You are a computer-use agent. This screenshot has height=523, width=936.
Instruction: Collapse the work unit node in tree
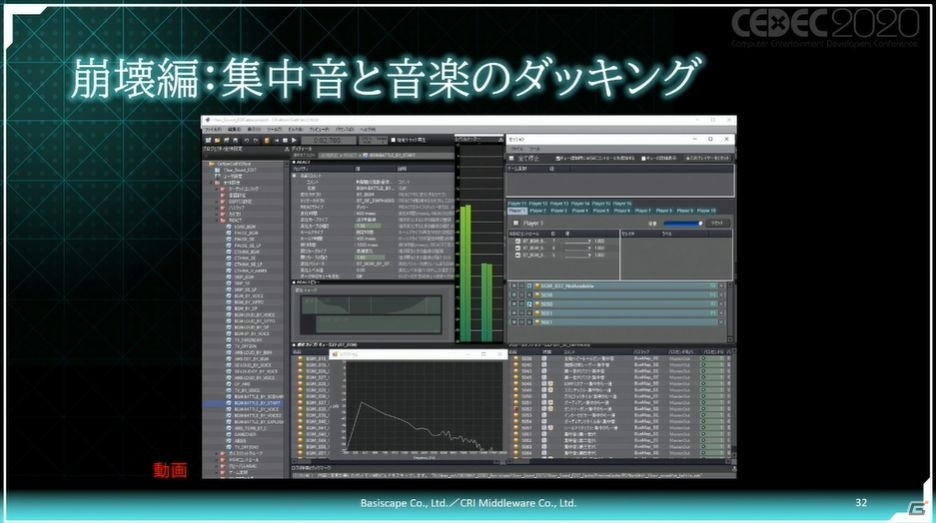click(213, 183)
